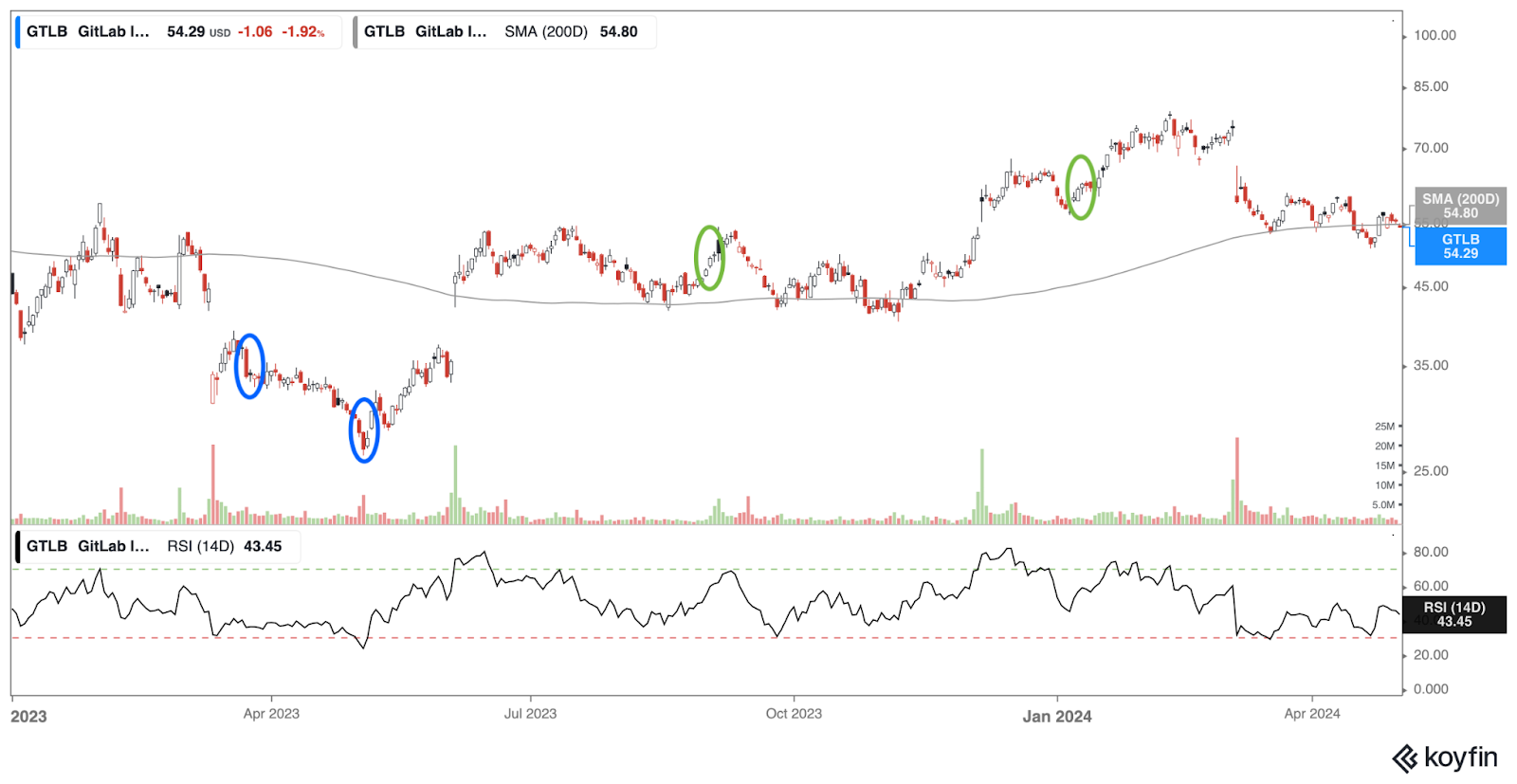
Task: Click the gray SMA (200D) 54.80 axis badge
Action: (x=1460, y=206)
